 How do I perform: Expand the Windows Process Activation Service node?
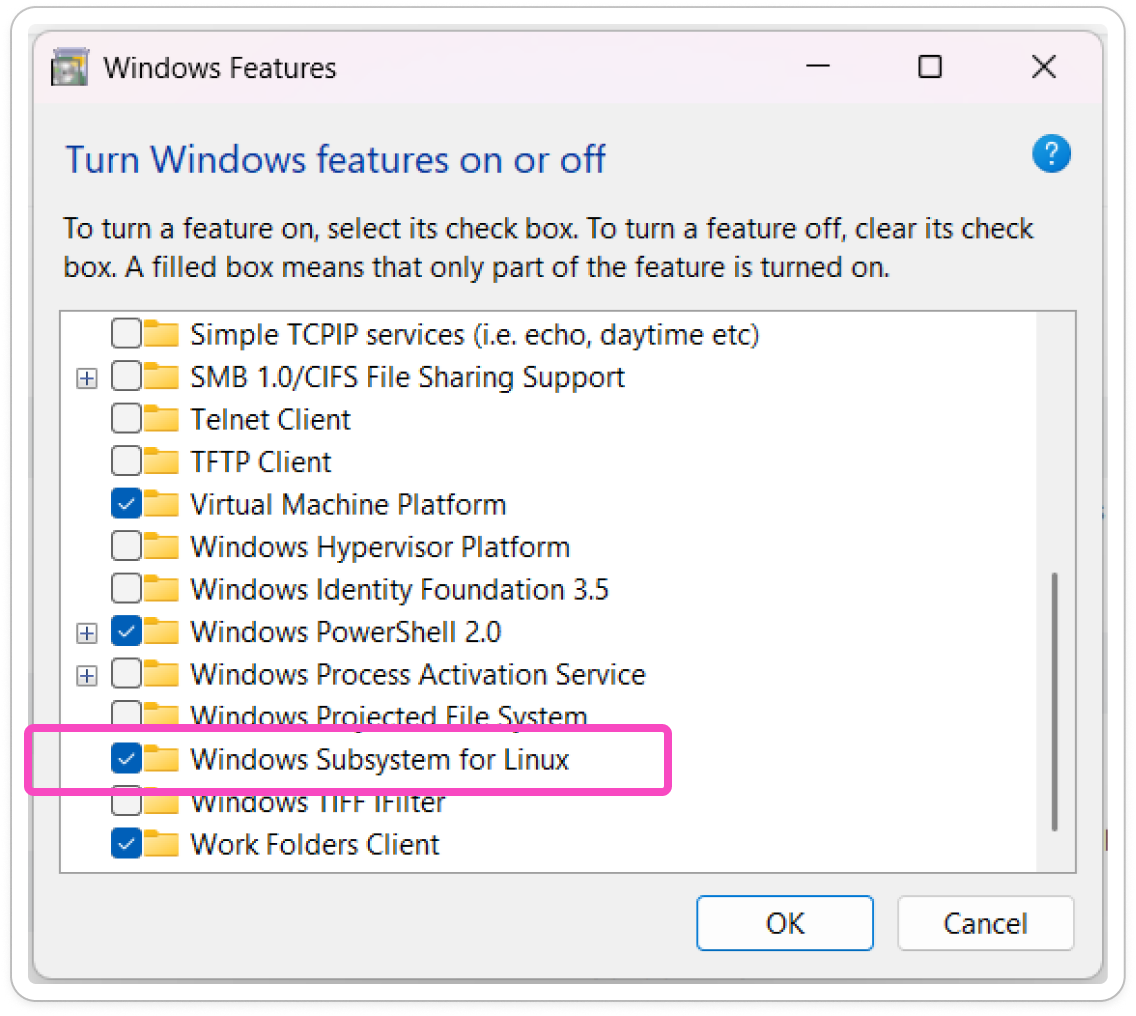88,675
